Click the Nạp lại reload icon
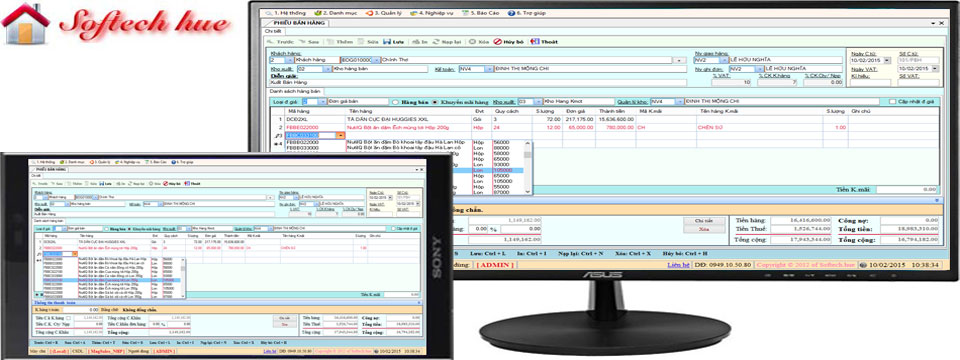The width and height of the screenshot is (960, 360). [x=436, y=42]
